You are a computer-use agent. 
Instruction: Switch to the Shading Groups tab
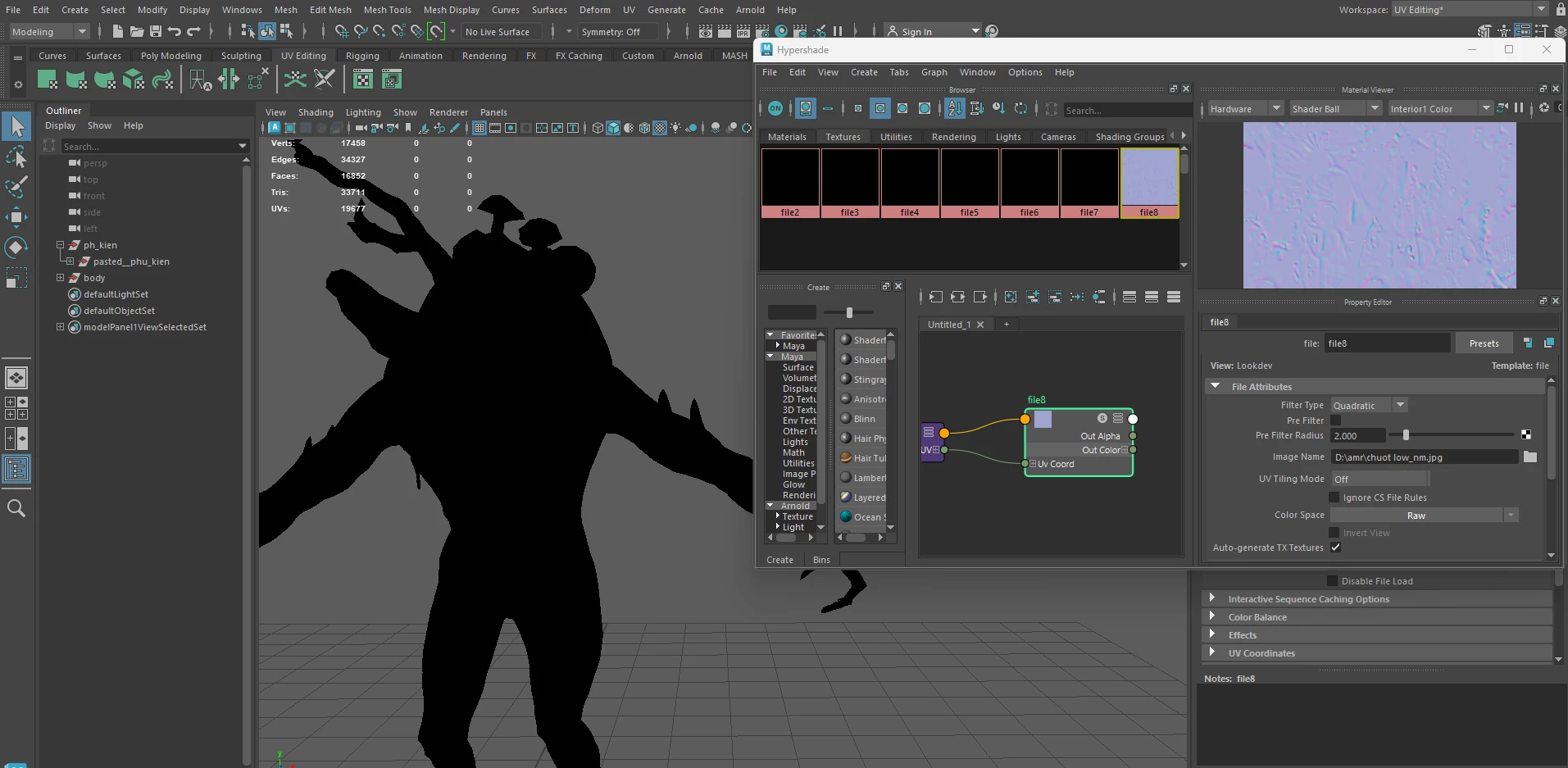pos(1129,137)
